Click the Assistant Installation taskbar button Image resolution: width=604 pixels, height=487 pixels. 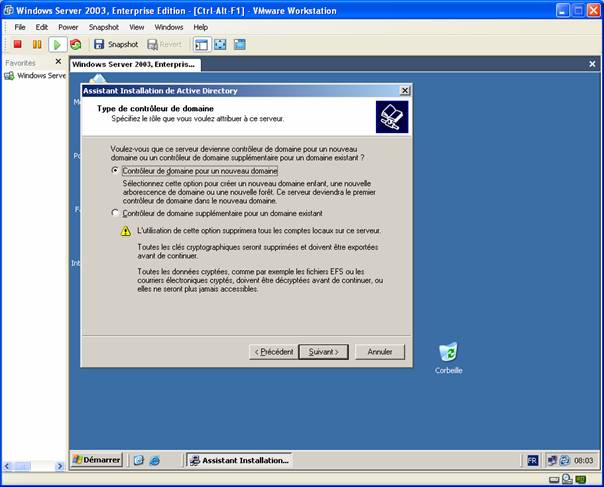click(239, 460)
